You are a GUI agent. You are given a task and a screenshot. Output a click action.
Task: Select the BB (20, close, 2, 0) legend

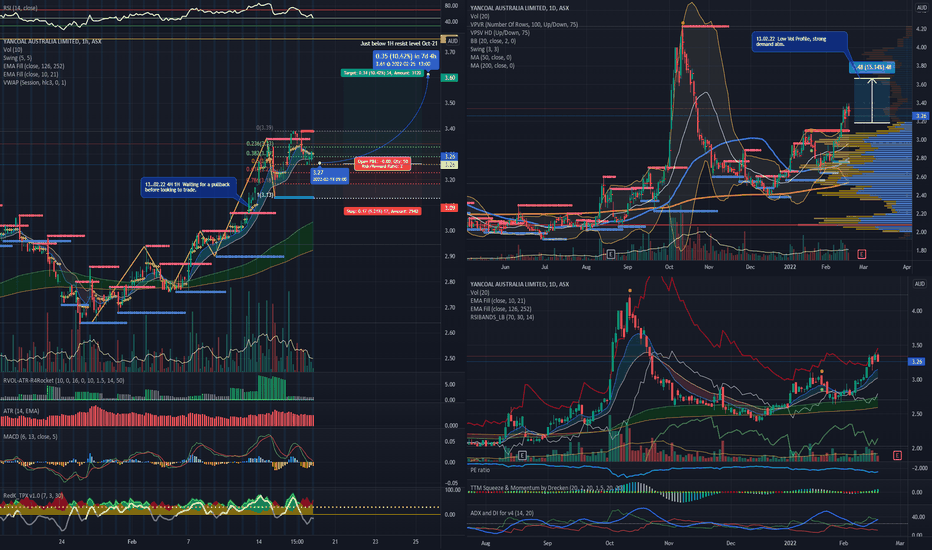tap(493, 42)
